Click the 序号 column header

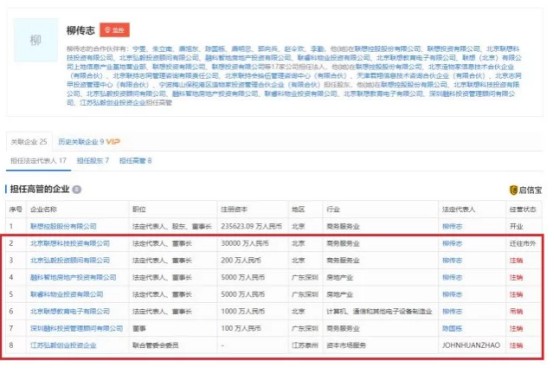pos(16,209)
